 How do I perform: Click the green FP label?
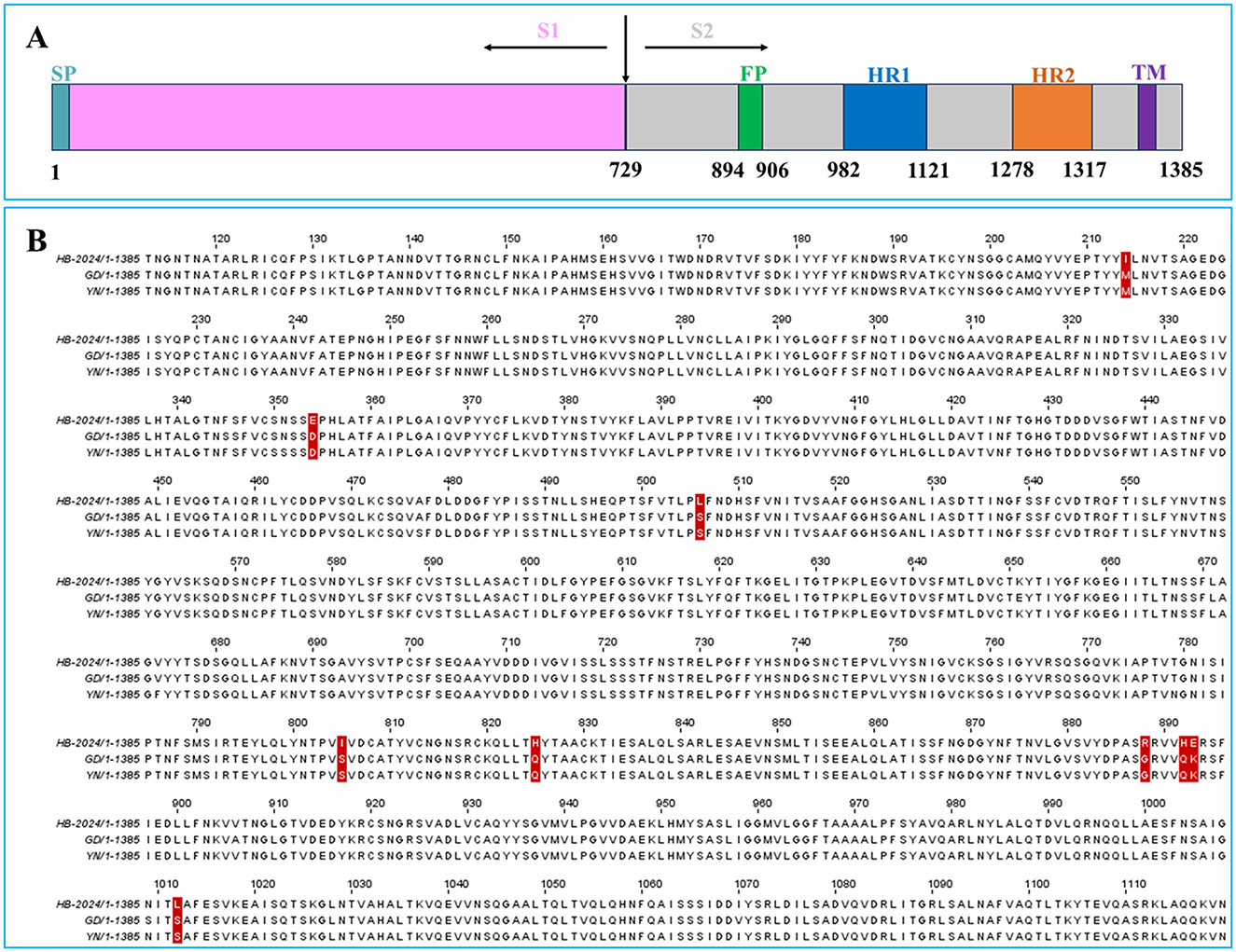(753, 74)
